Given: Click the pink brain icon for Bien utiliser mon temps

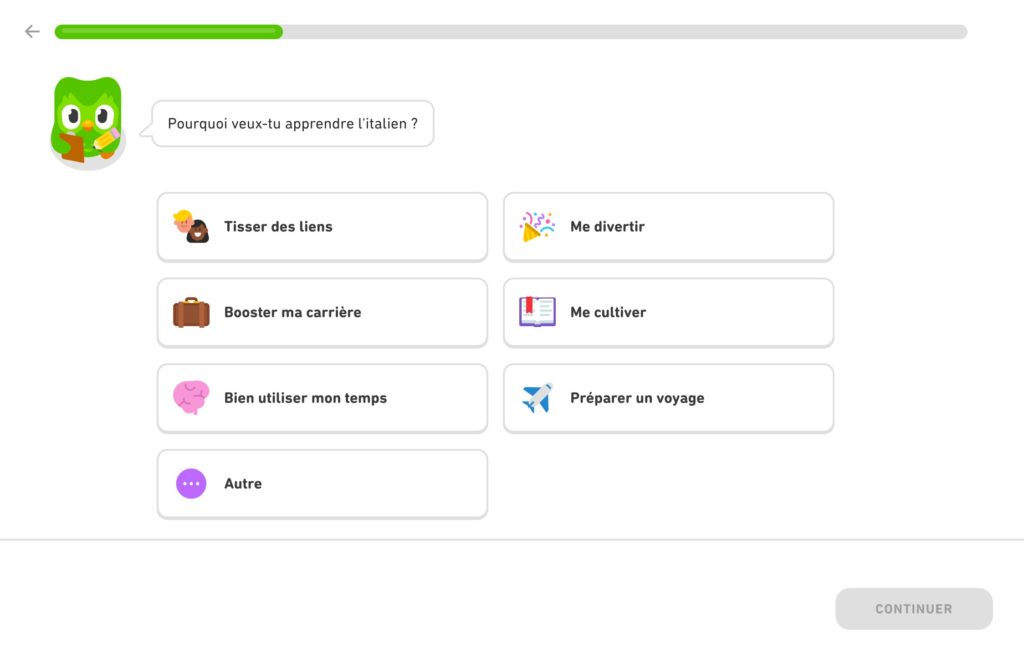Looking at the screenshot, I should point(190,398).
